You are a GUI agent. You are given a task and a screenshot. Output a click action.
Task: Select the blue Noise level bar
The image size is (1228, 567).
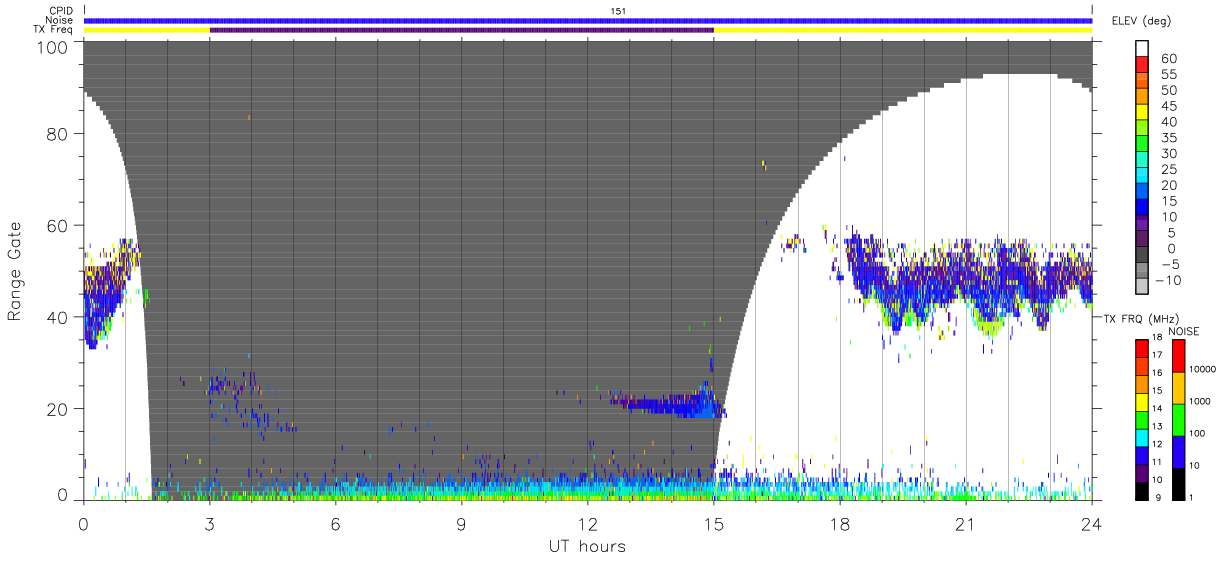pos(588,20)
